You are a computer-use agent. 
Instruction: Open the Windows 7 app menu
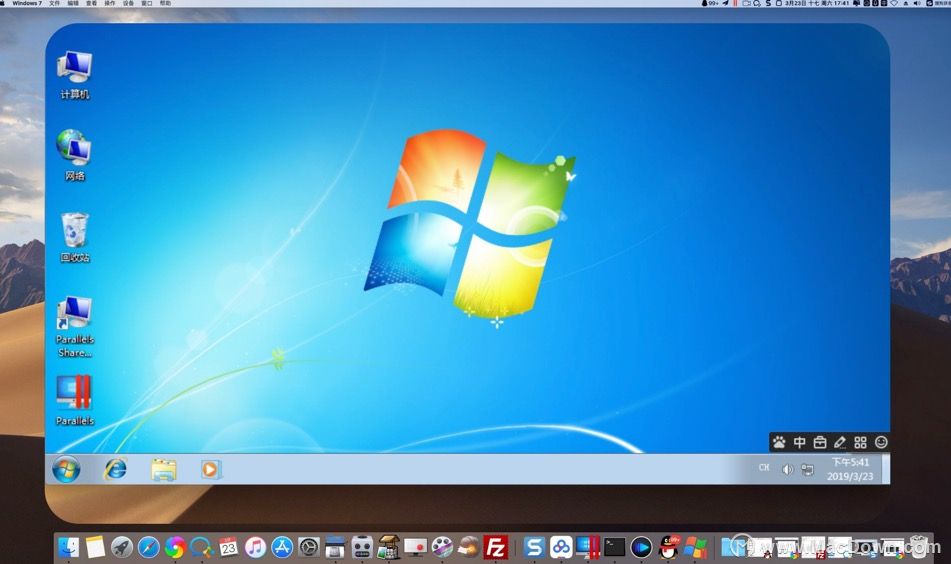point(27,3)
